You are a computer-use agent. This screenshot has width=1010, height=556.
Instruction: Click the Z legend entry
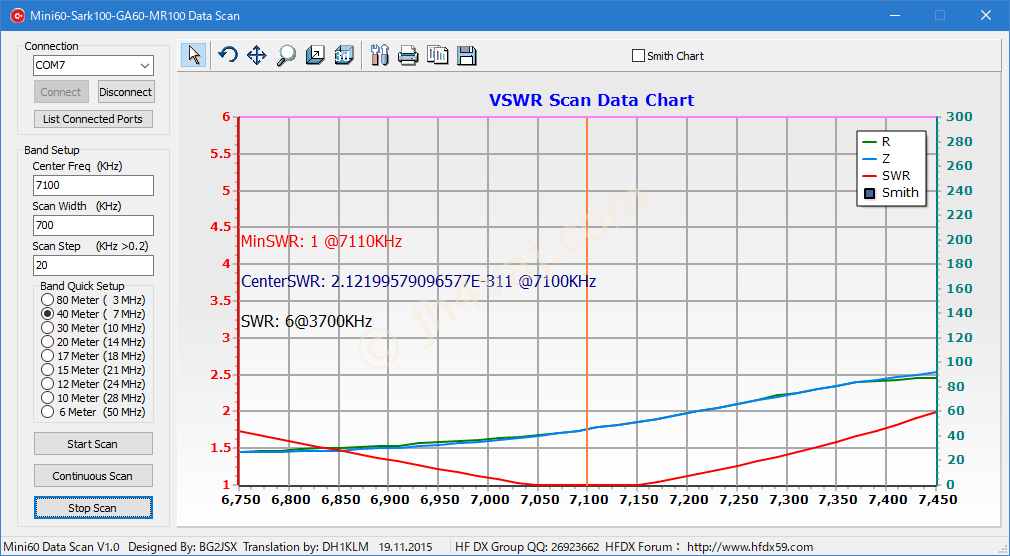point(876,159)
